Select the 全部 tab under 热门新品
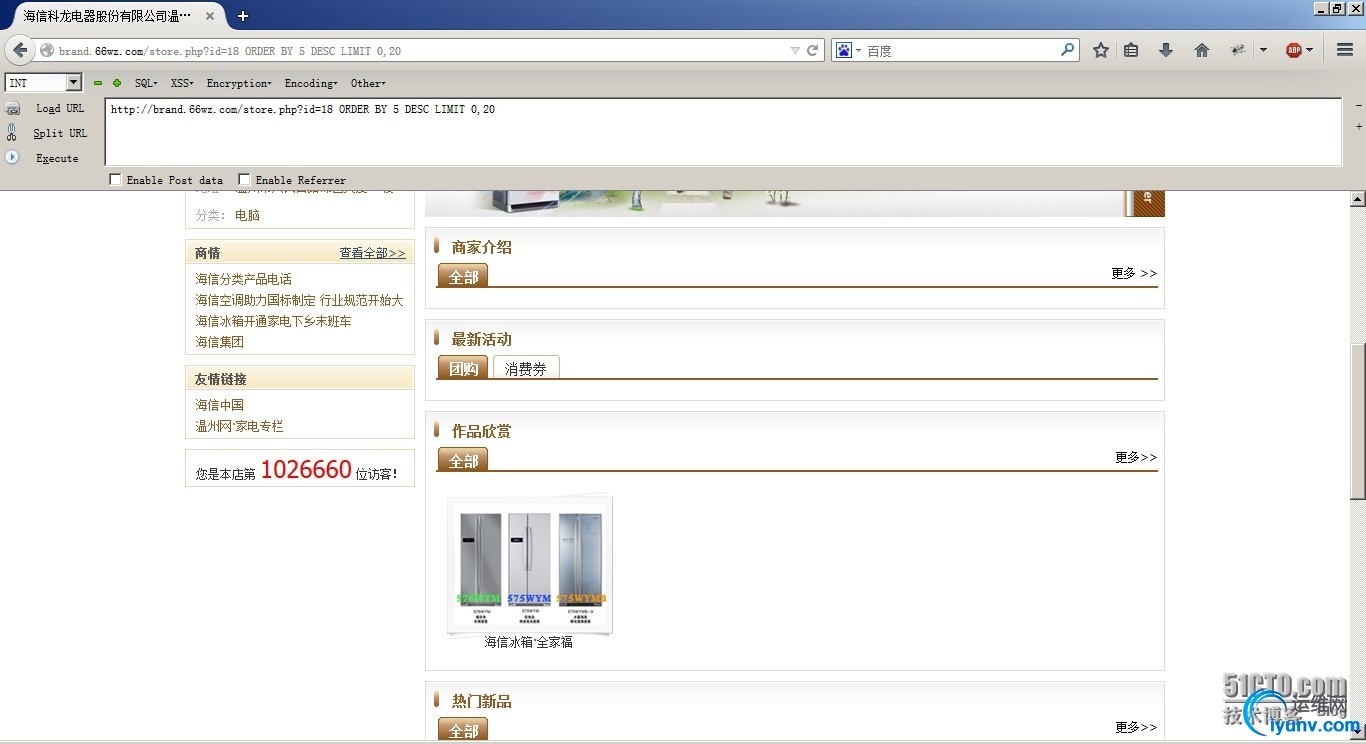This screenshot has height=744, width=1366. click(463, 730)
